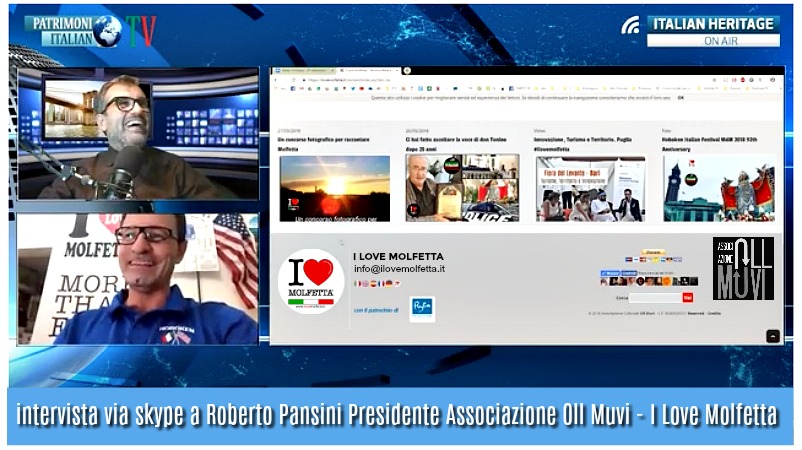Click the 'con il patrocinio di' text
Viewport: 802px width, 450px height.
[x=376, y=310]
